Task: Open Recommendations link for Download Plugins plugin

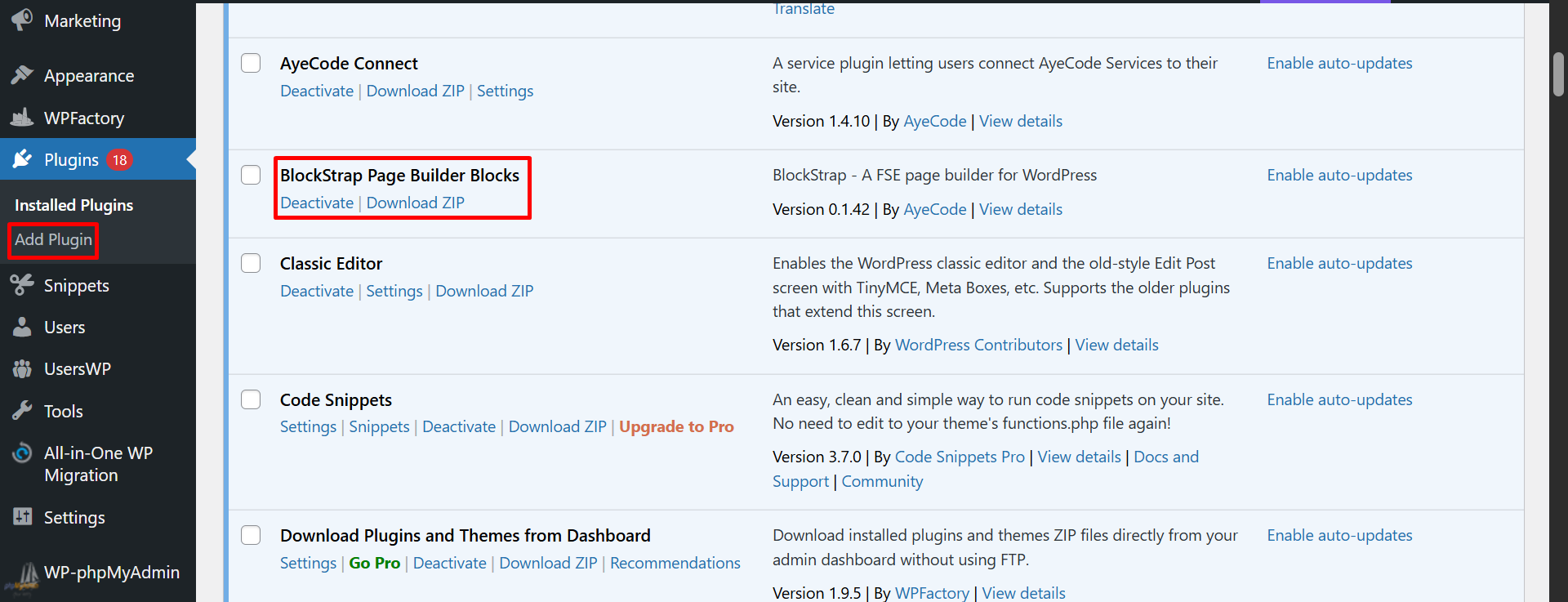Action: click(x=675, y=563)
